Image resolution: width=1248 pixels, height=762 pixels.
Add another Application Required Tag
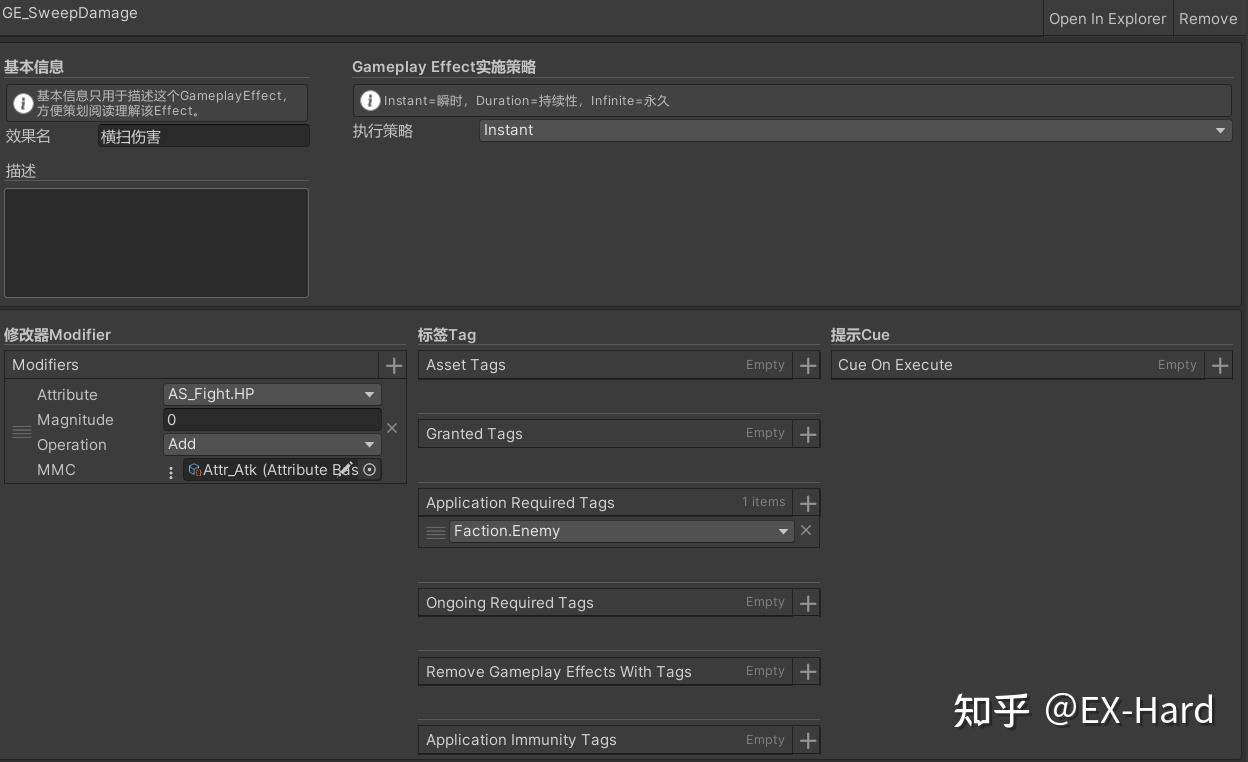tap(807, 502)
